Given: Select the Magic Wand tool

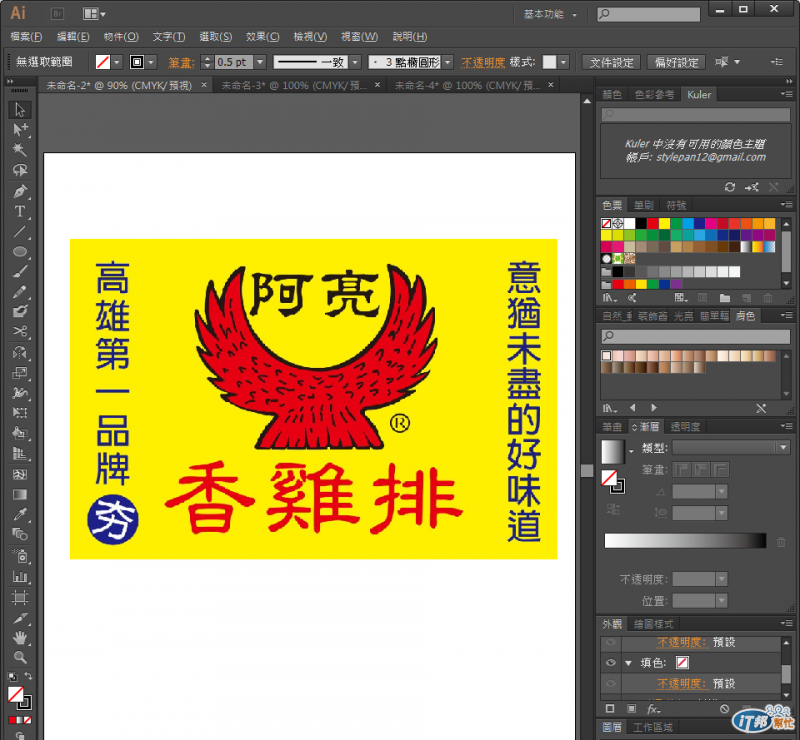Looking at the screenshot, I should pos(19,150).
